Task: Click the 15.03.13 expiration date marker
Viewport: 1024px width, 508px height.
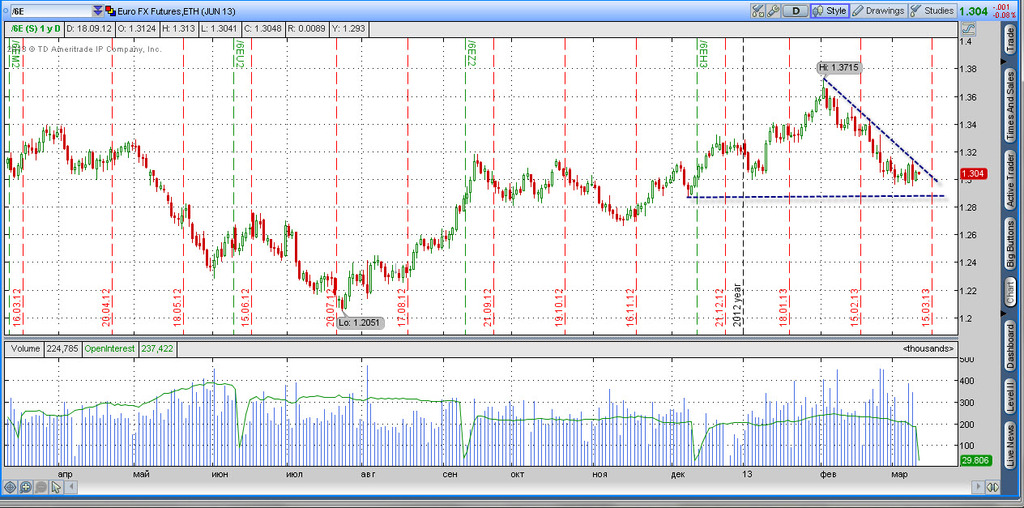Action: pos(925,308)
